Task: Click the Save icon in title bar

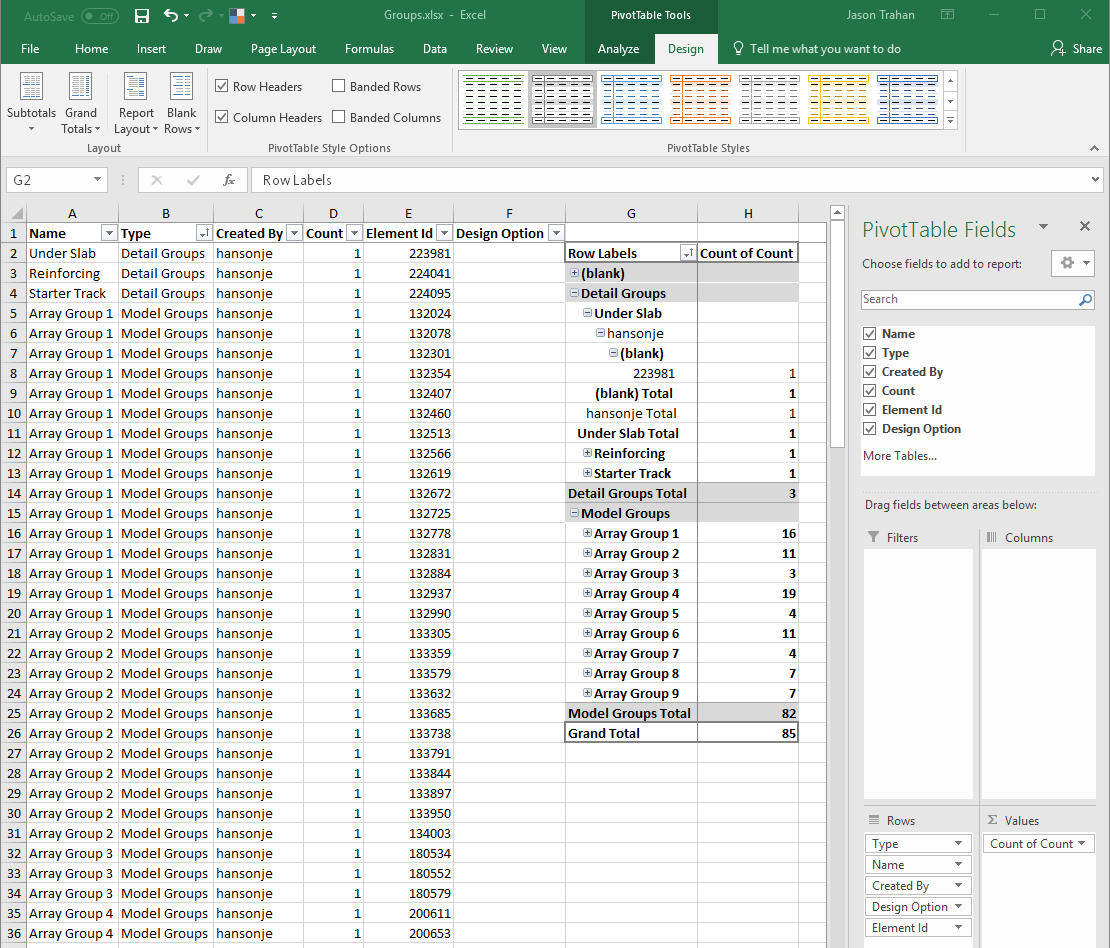Action: point(142,16)
